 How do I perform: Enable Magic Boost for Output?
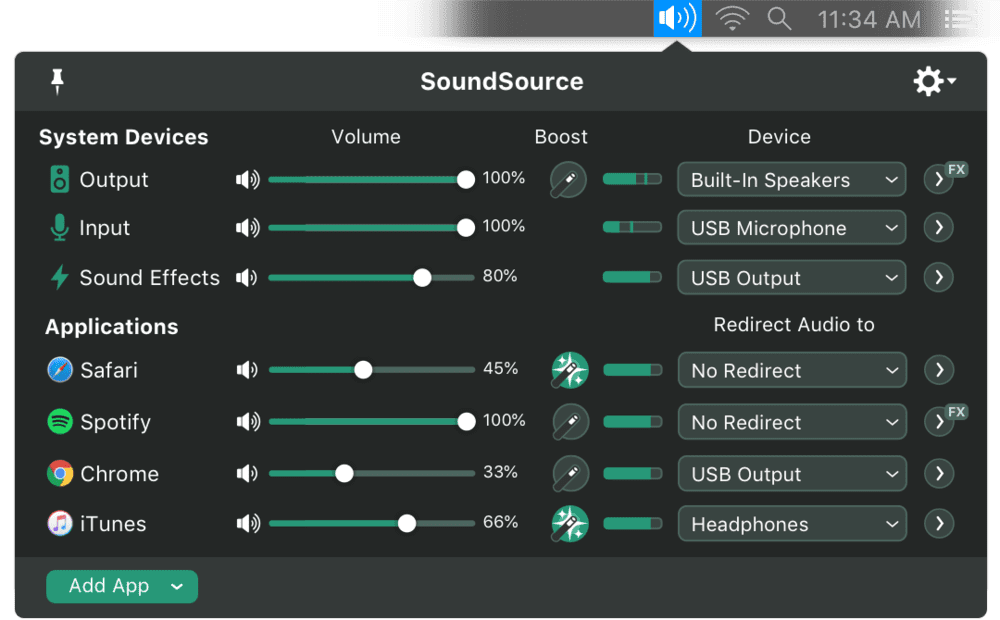point(568,180)
